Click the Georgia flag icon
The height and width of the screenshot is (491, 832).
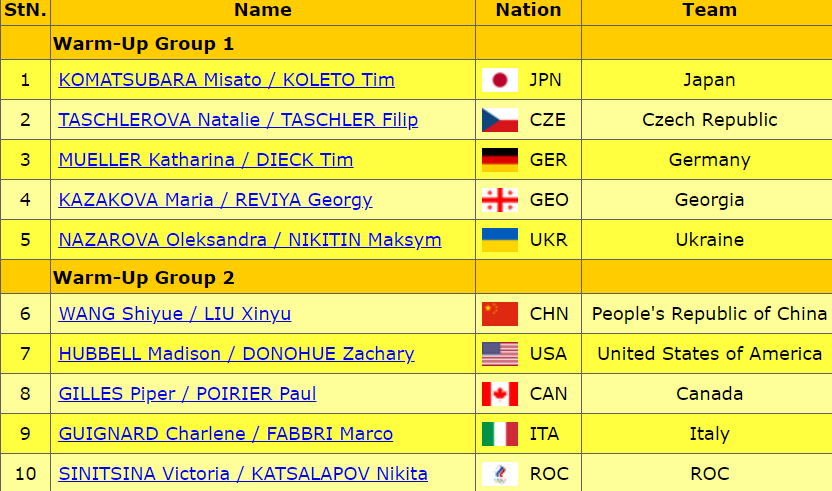tap(499, 200)
